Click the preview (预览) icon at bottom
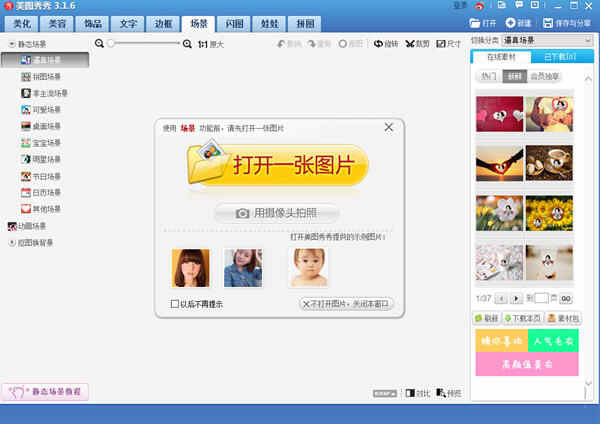Viewport: 600px width, 424px height. [x=440, y=393]
